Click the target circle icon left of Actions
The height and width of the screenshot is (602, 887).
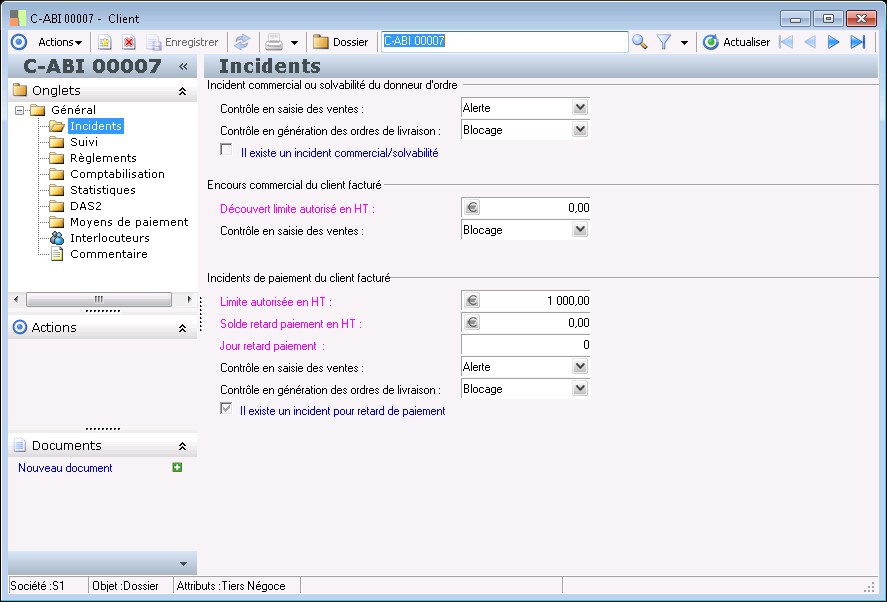click(19, 42)
